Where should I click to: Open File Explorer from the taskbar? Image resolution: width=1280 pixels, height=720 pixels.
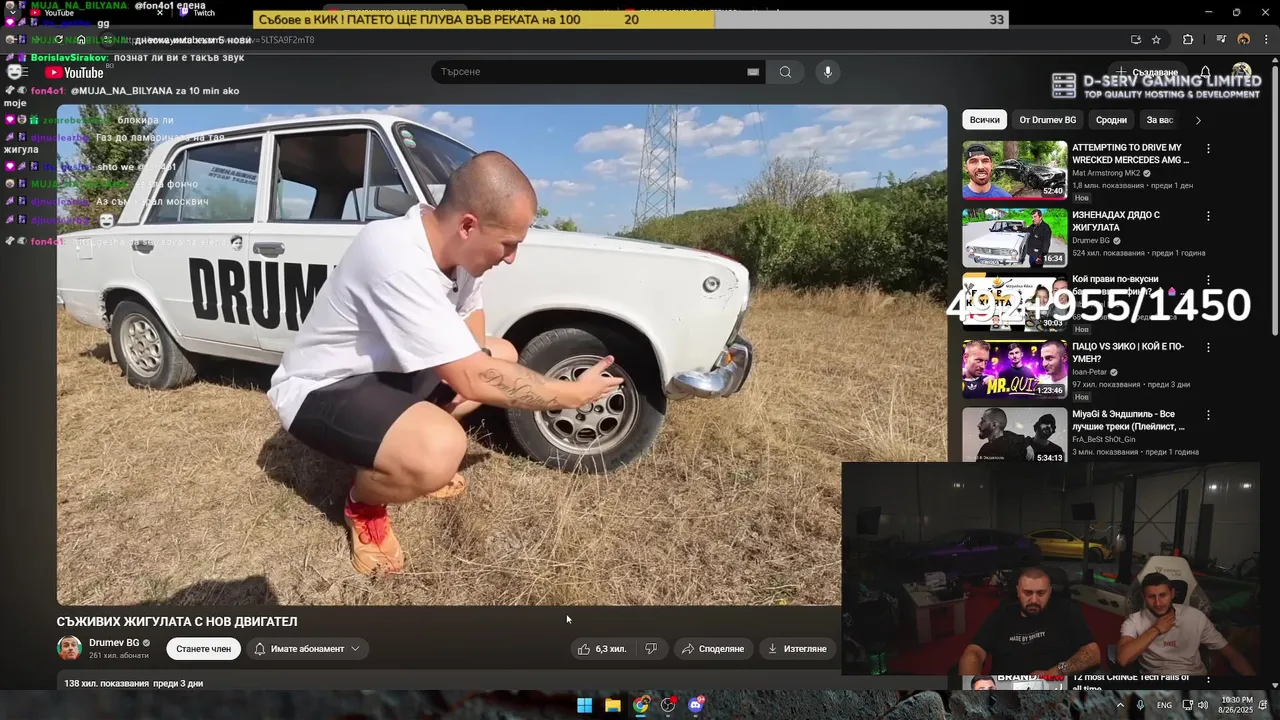point(612,705)
